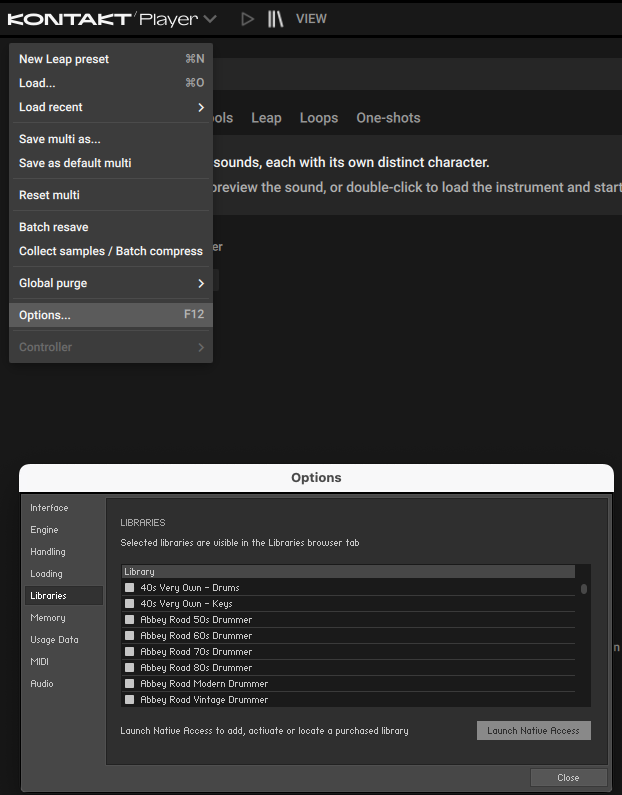This screenshot has width=622, height=795.
Task: Expand the Load recent submenu
Action: tap(111, 107)
